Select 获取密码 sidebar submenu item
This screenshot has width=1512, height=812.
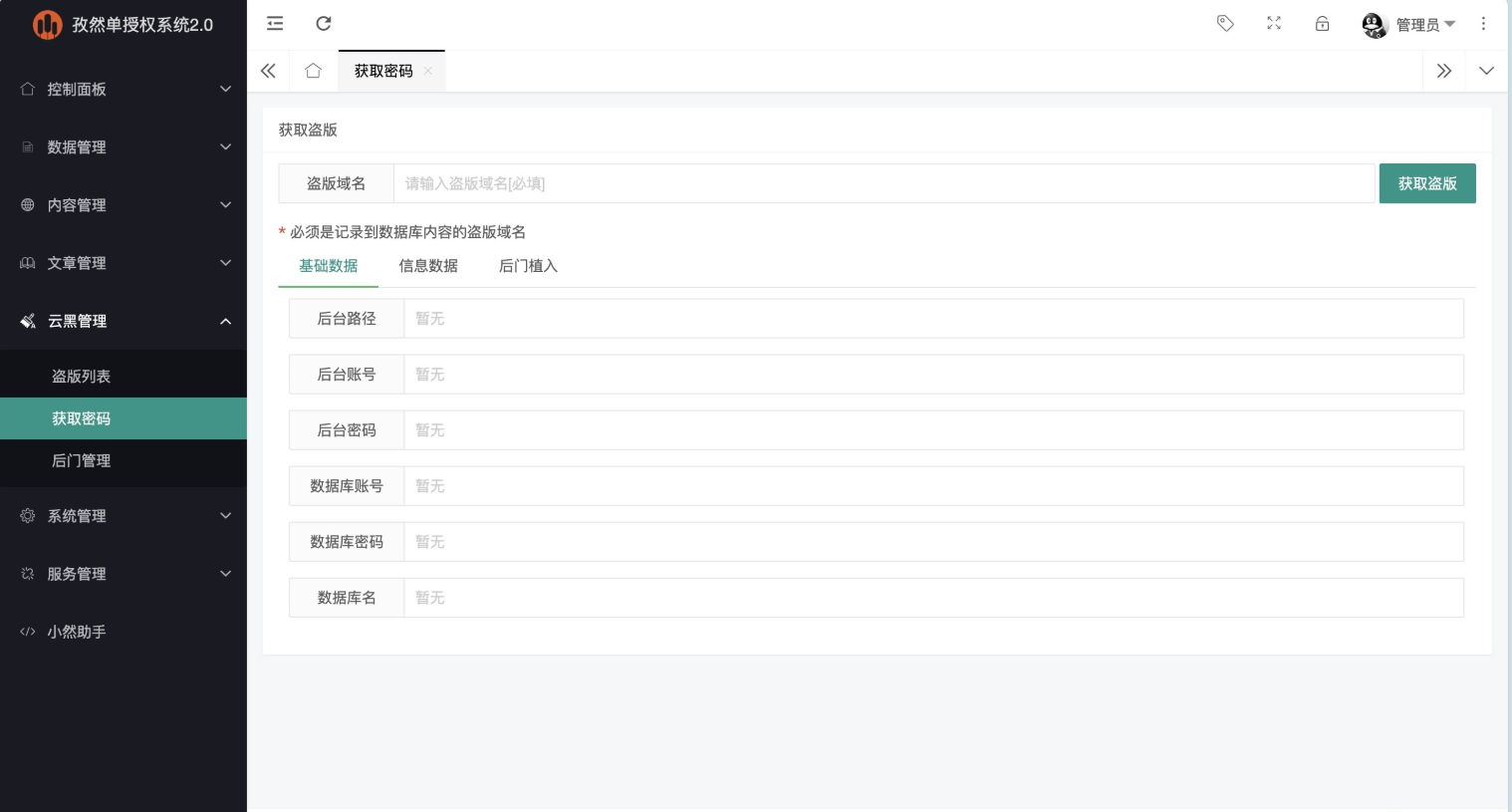[x=124, y=418]
